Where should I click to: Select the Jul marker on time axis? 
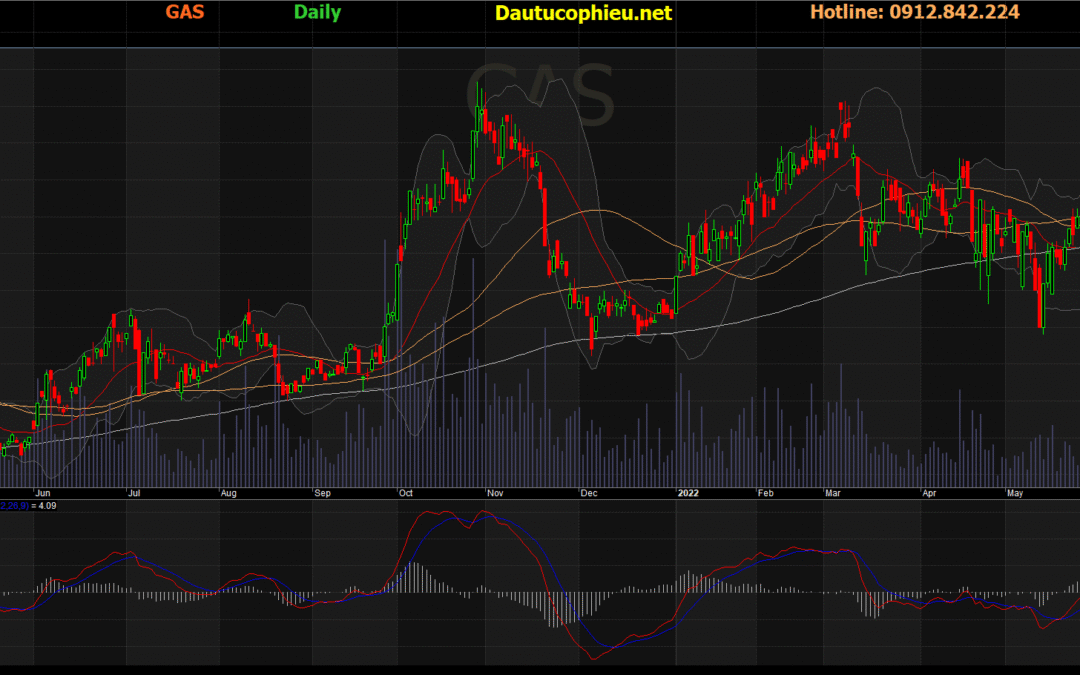click(x=133, y=493)
